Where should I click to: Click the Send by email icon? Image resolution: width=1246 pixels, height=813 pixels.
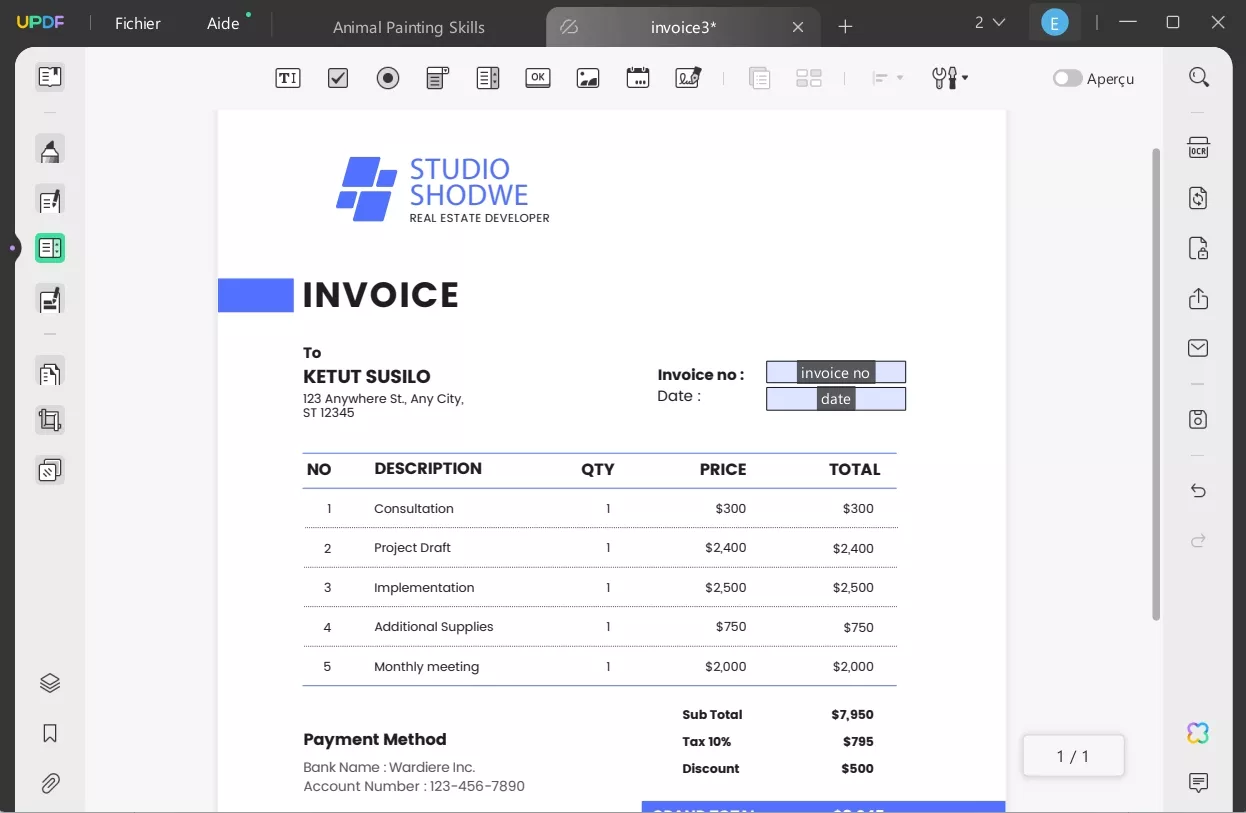(1198, 348)
